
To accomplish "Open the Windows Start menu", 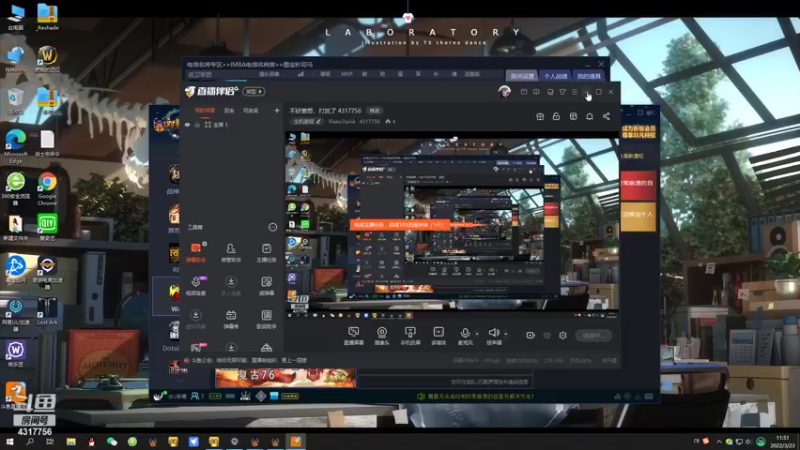I will point(9,441).
